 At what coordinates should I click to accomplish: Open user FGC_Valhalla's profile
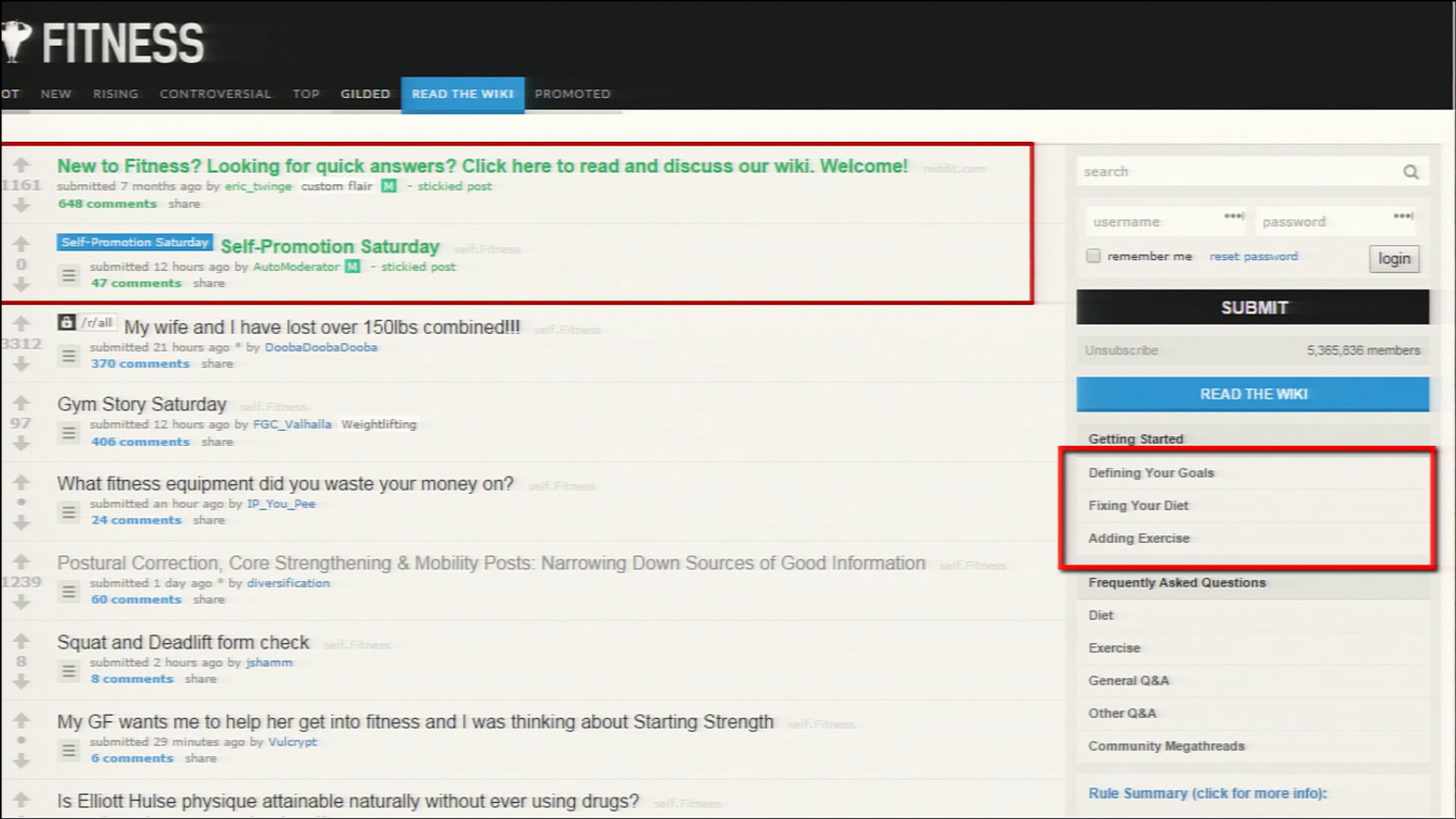[292, 425]
